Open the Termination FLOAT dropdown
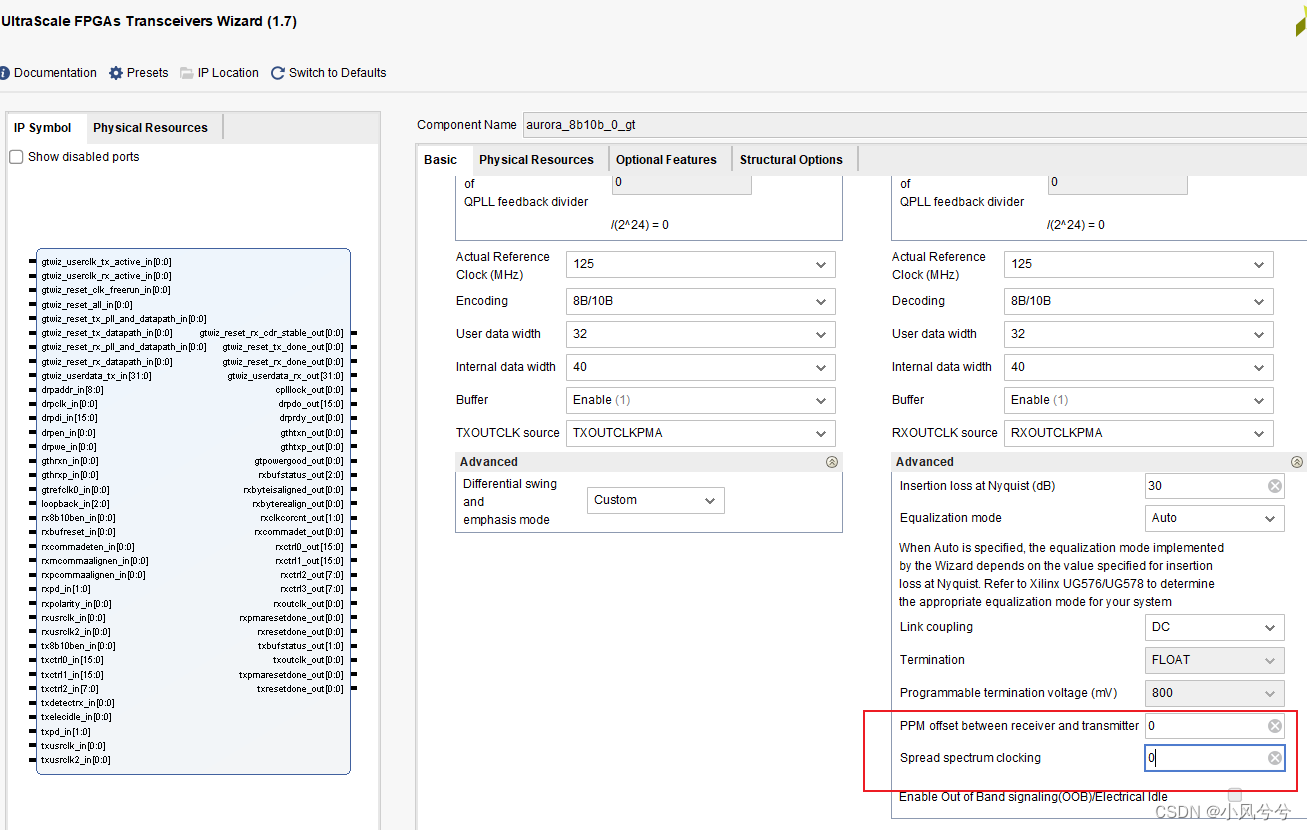Screen dimensions: 1307x830 coord(1215,660)
